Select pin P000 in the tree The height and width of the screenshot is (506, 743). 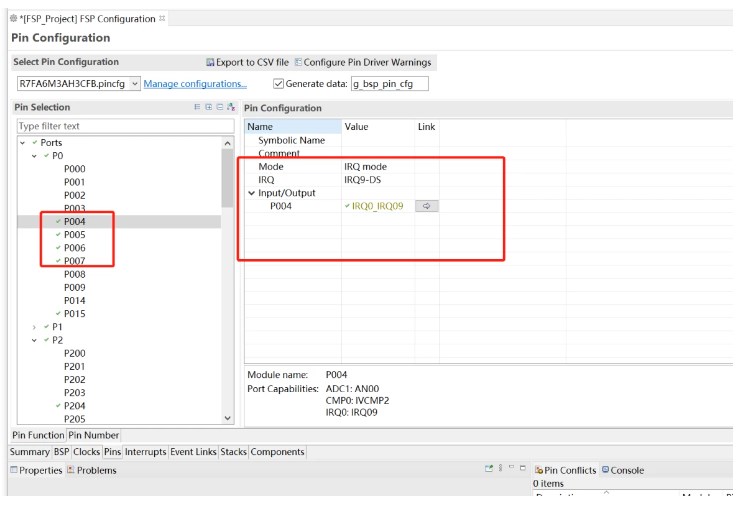pos(75,169)
